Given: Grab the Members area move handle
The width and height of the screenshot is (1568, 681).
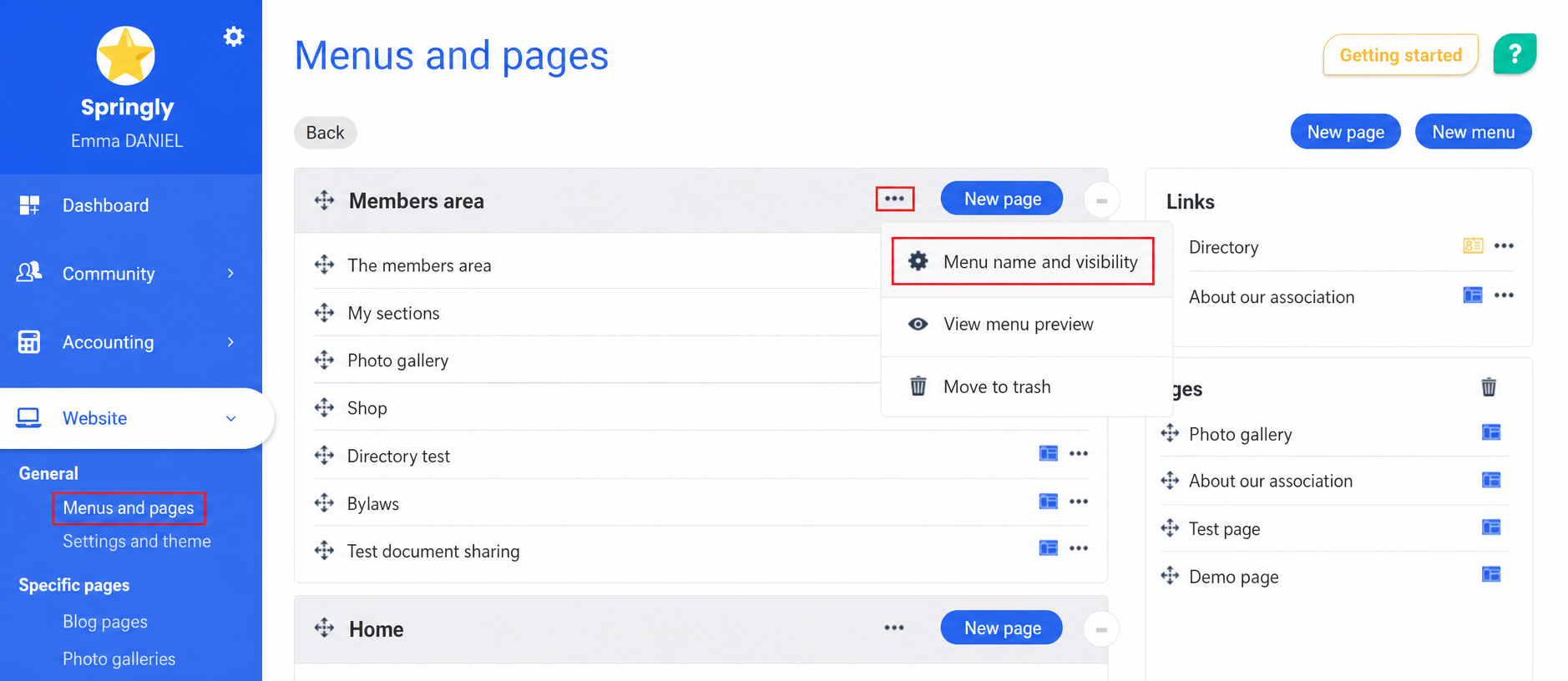Looking at the screenshot, I should coord(324,200).
